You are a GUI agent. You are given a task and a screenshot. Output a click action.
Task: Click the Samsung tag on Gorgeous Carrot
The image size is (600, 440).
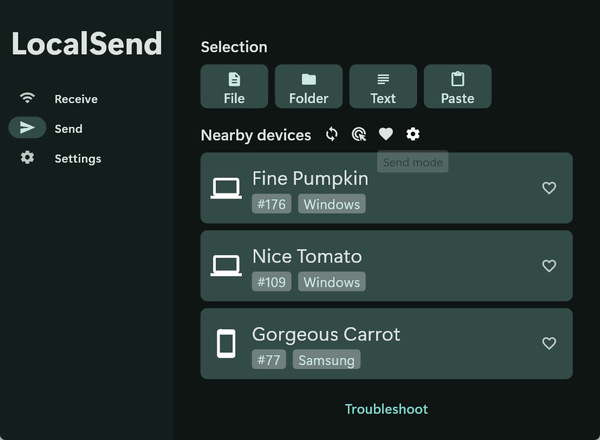point(326,360)
